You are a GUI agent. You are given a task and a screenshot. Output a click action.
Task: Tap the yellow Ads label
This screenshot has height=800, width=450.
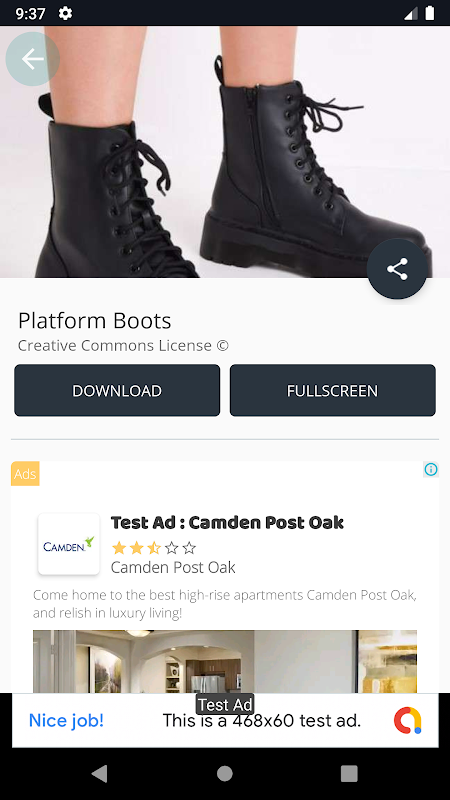pos(25,474)
